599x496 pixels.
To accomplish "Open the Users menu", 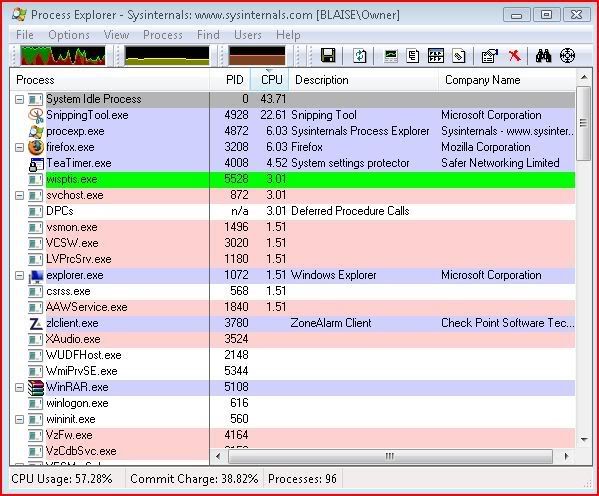I will tap(248, 35).
